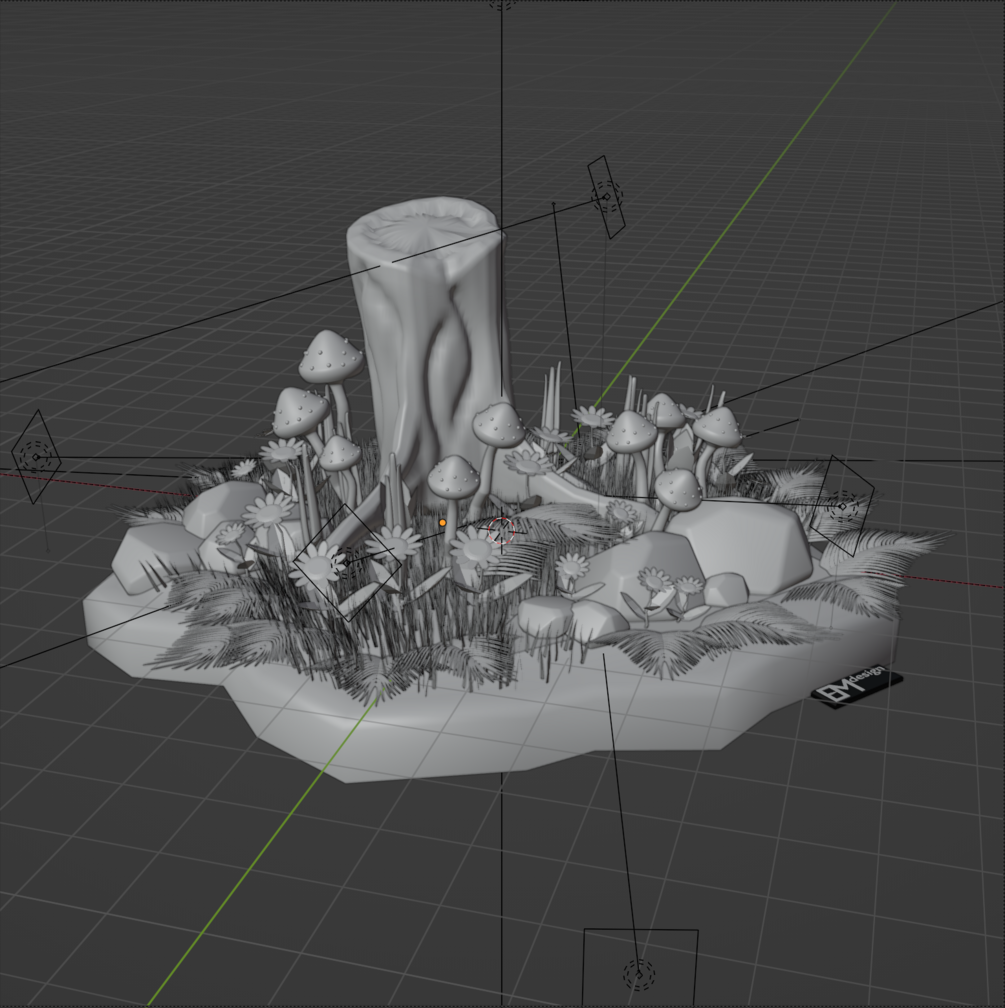Image resolution: width=1005 pixels, height=1008 pixels.
Task: Select the area light among the front daisies
Action: coord(347,562)
